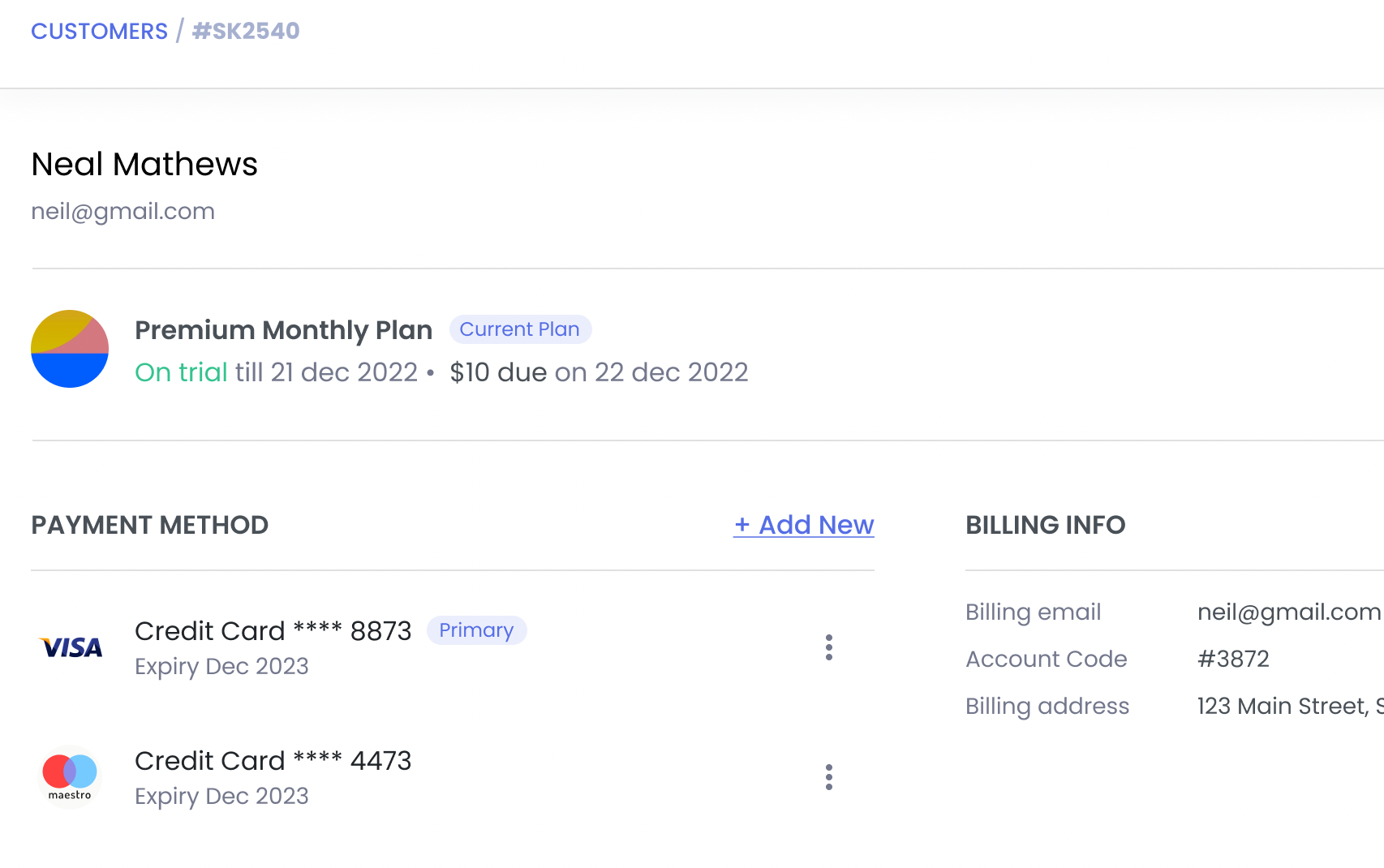Click the Current Plan badge

(x=519, y=329)
